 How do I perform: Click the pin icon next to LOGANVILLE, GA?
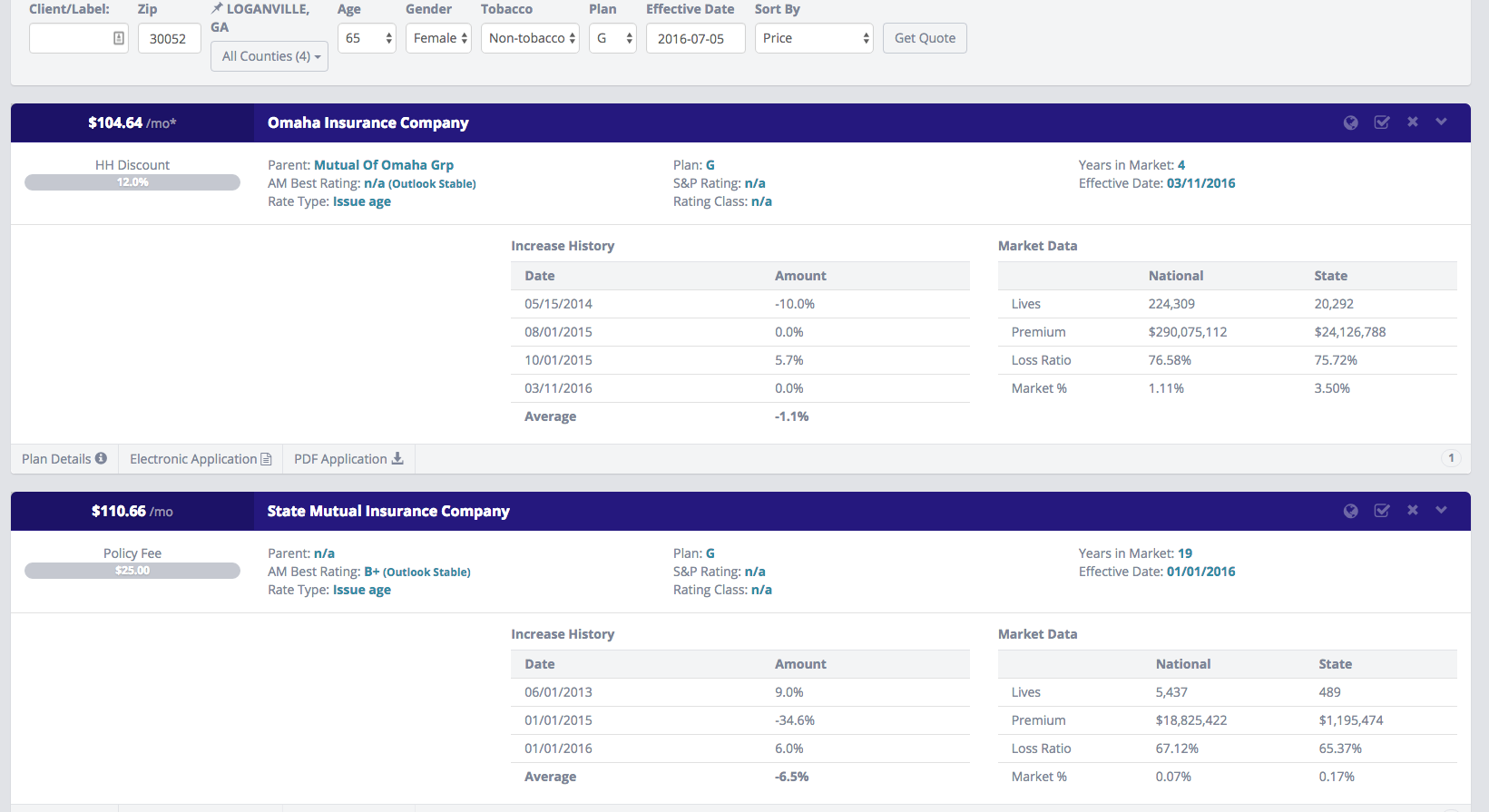[217, 8]
